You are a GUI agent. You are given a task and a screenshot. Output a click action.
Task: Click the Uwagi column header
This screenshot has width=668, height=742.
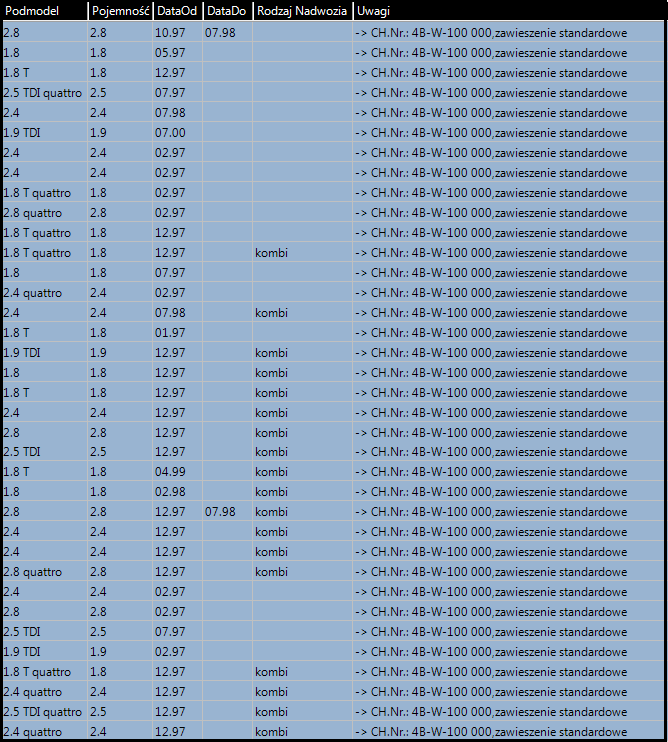pos(372,12)
